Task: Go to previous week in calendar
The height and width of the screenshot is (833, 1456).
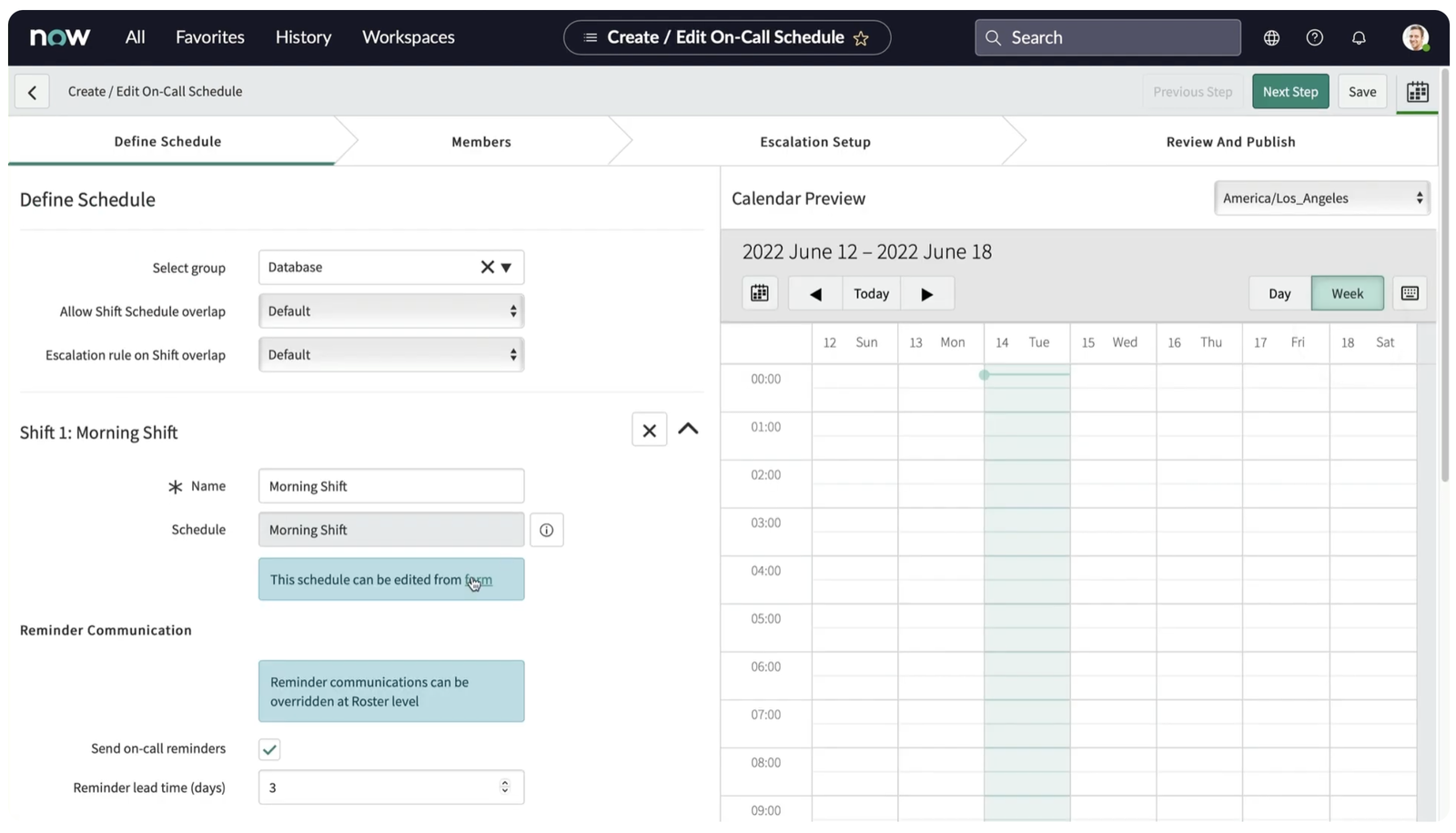Action: coord(815,294)
